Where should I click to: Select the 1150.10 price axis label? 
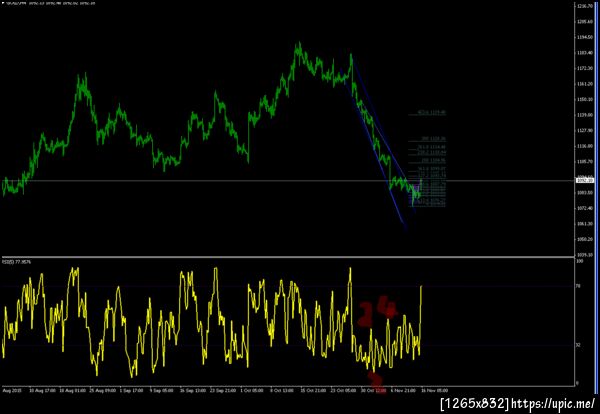(x=584, y=99)
